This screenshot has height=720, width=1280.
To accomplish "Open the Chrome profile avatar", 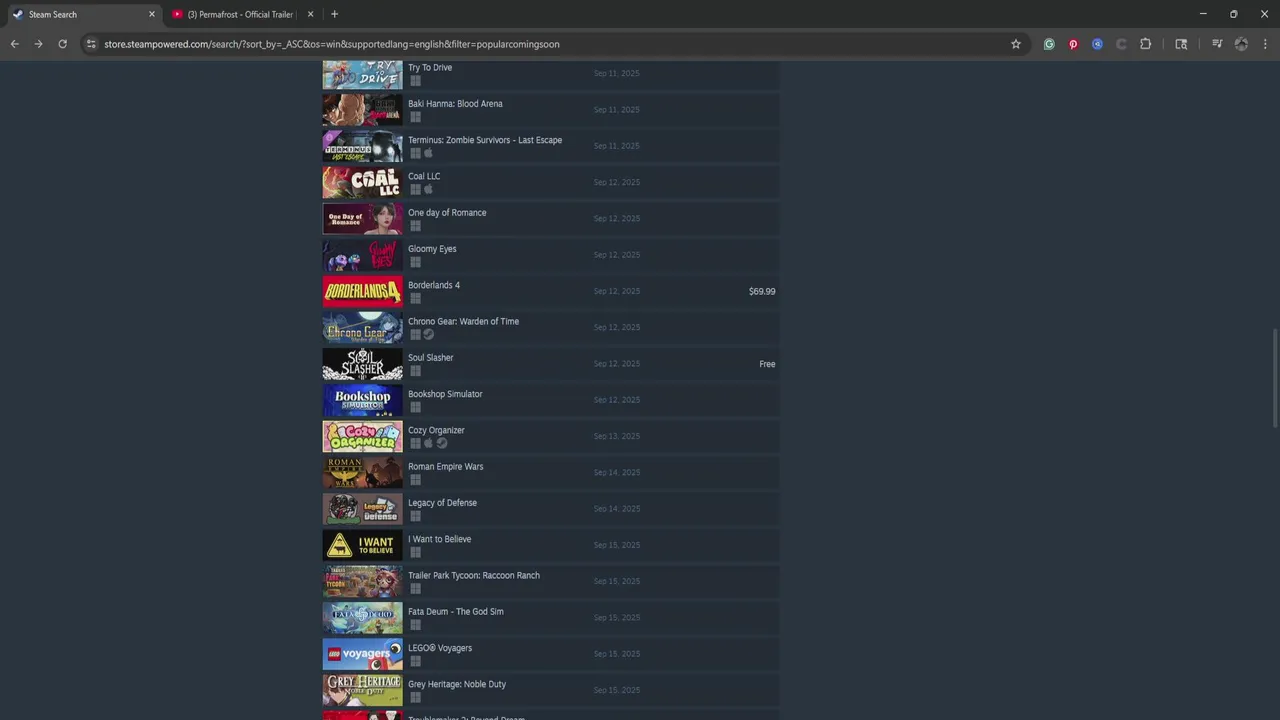I will point(1241,44).
